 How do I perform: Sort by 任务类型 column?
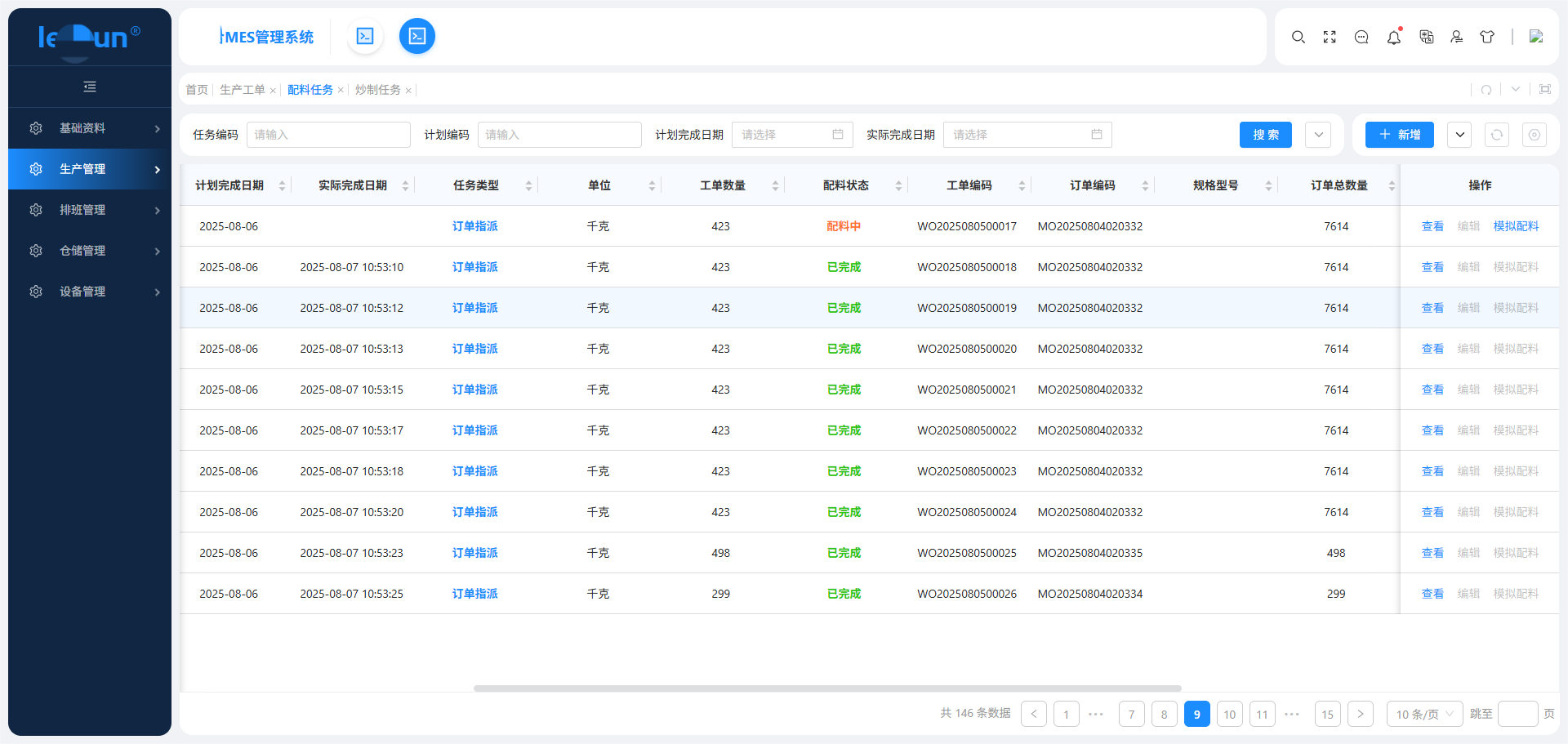528,185
